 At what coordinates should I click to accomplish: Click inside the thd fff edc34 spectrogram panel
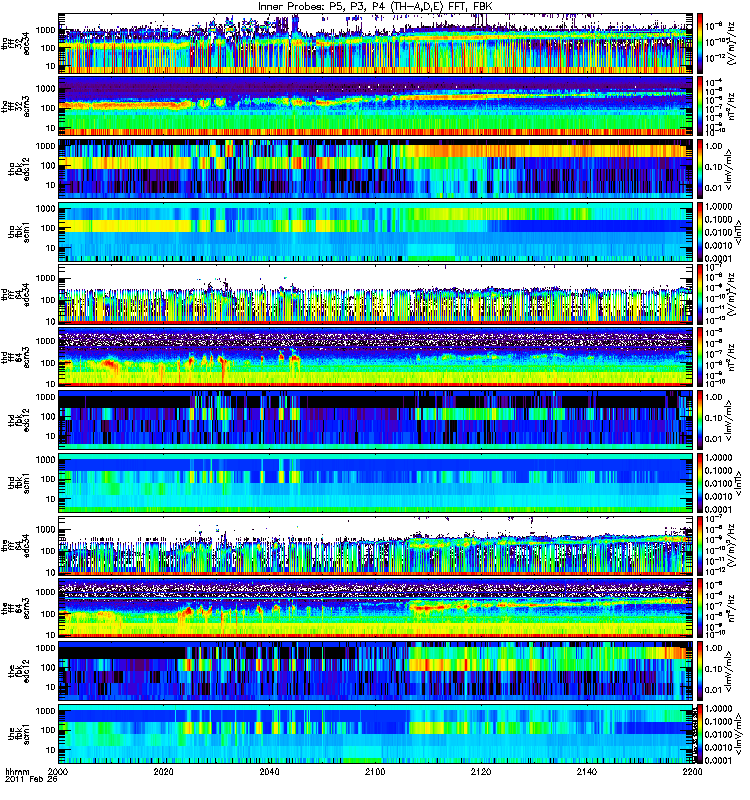tap(376, 294)
